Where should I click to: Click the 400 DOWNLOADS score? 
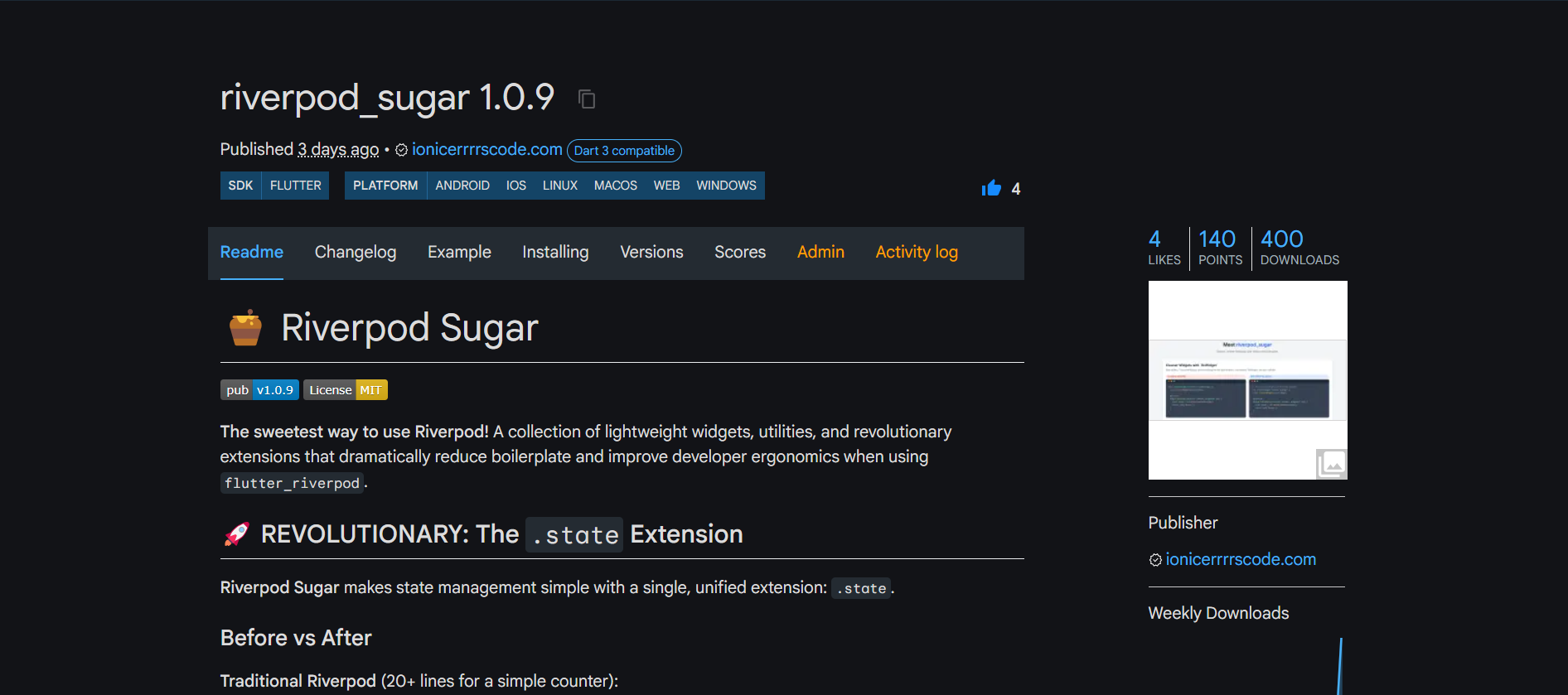[1299, 248]
